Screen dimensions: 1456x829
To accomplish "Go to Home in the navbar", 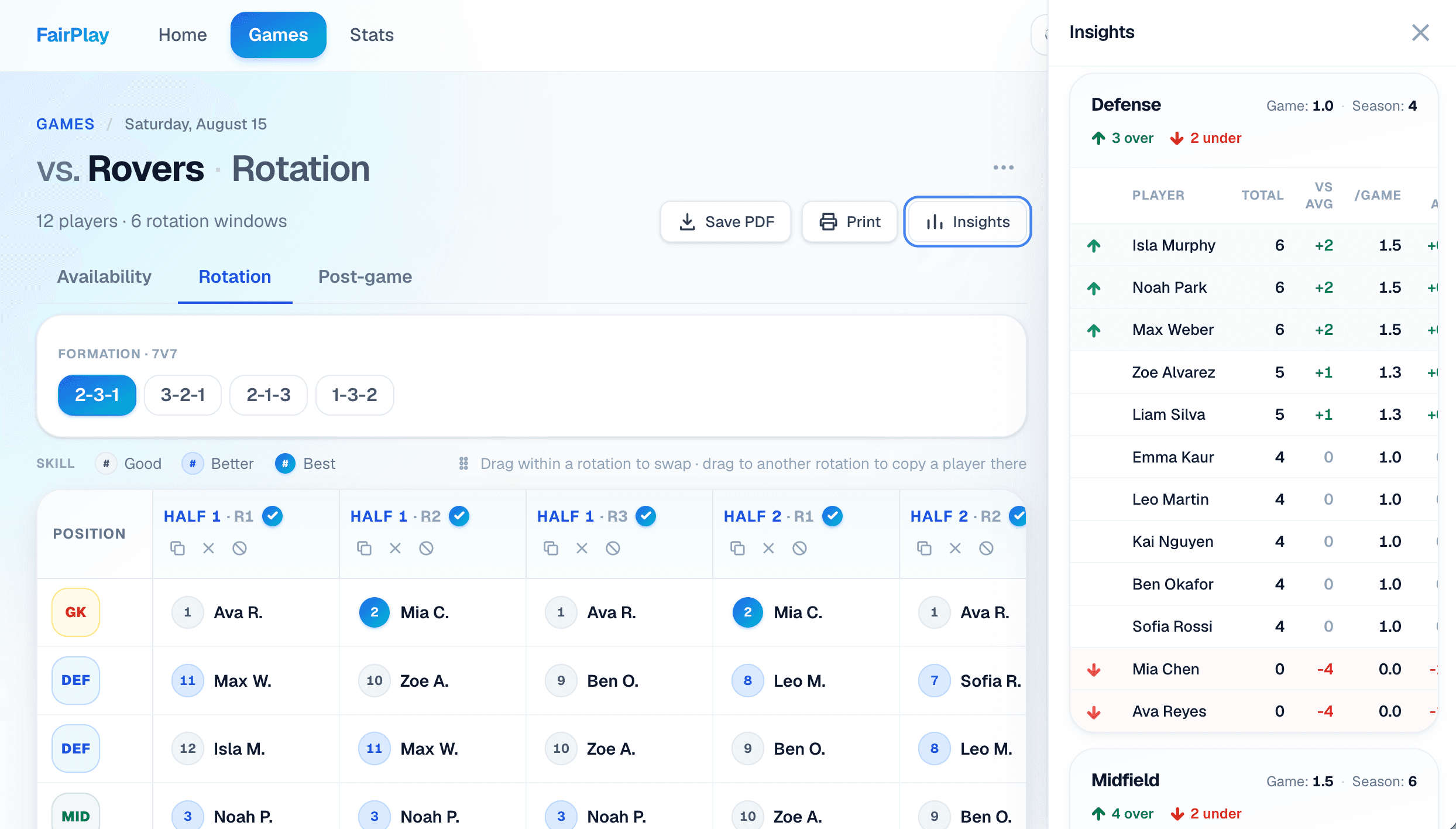I will point(183,35).
